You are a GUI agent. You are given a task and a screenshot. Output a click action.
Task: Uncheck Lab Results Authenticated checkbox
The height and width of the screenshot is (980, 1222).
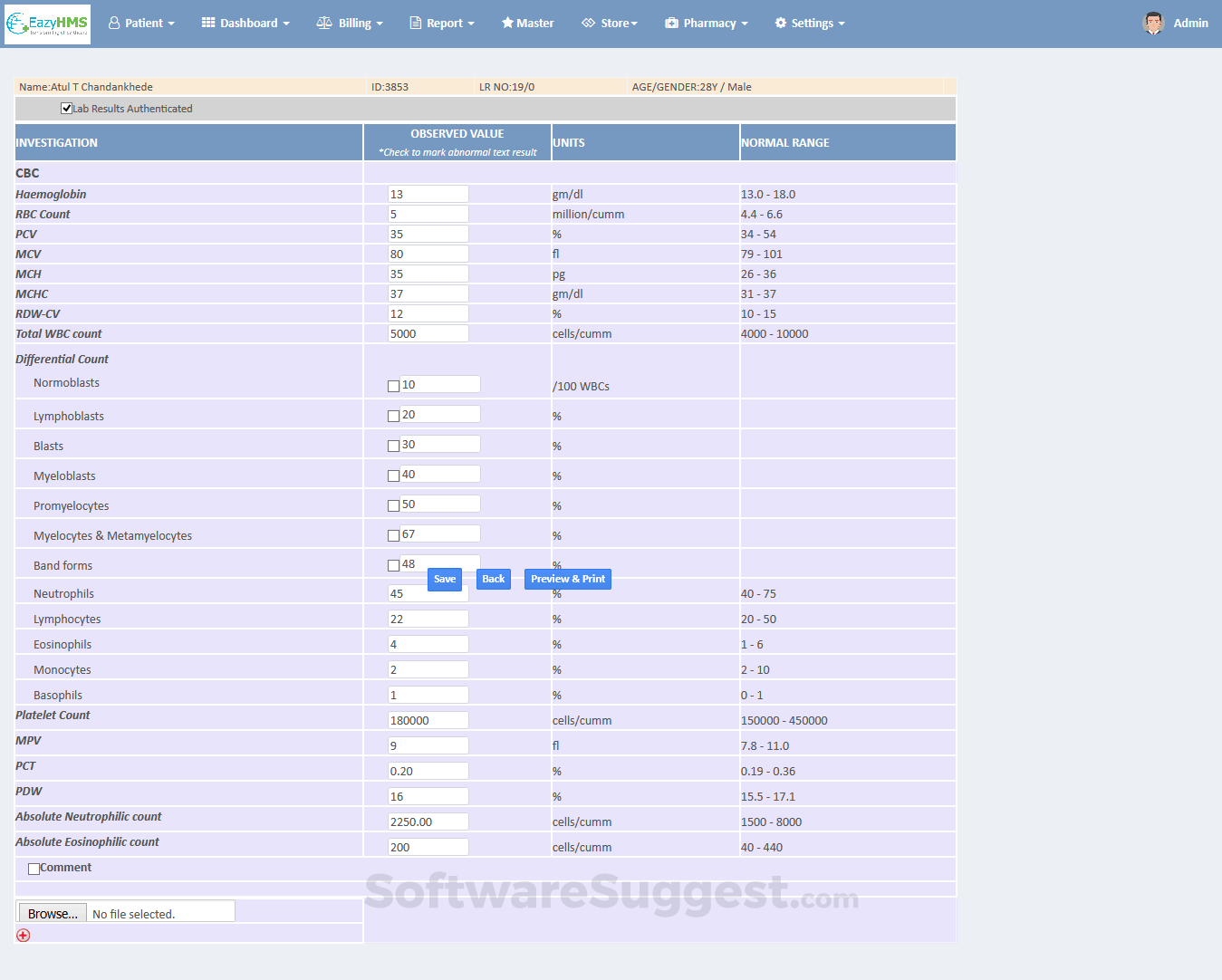tap(66, 109)
